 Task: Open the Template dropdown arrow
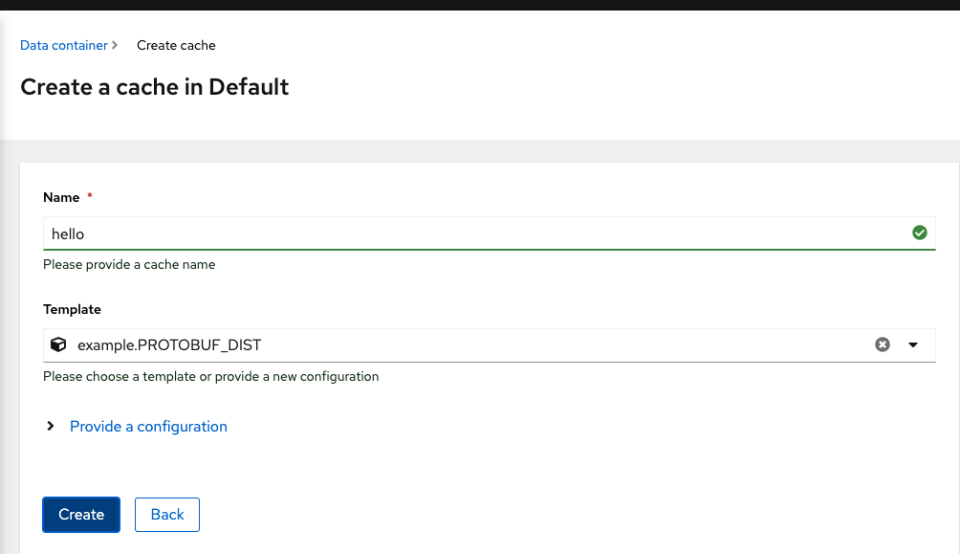click(x=913, y=345)
